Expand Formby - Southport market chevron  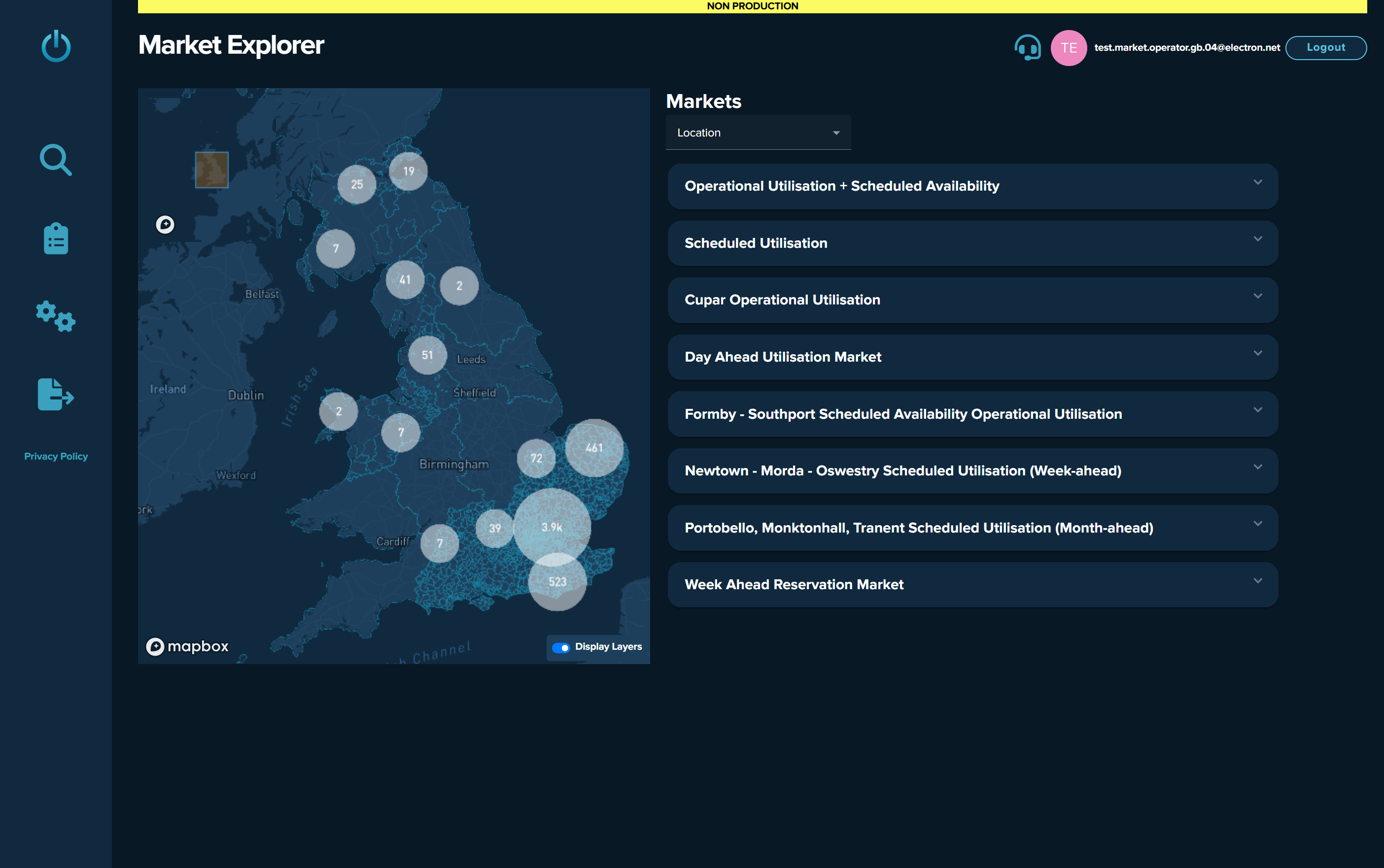pyautogui.click(x=1258, y=410)
